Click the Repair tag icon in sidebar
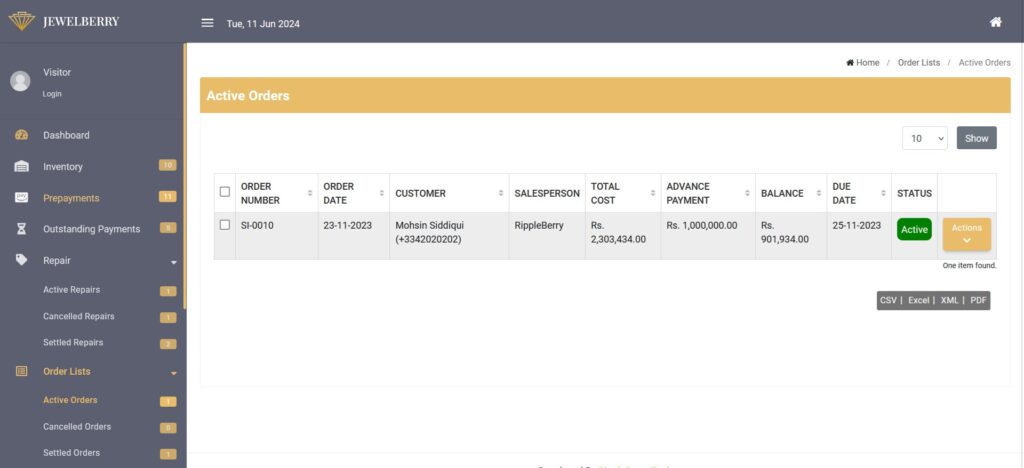The height and width of the screenshot is (468, 1024). click(21, 260)
